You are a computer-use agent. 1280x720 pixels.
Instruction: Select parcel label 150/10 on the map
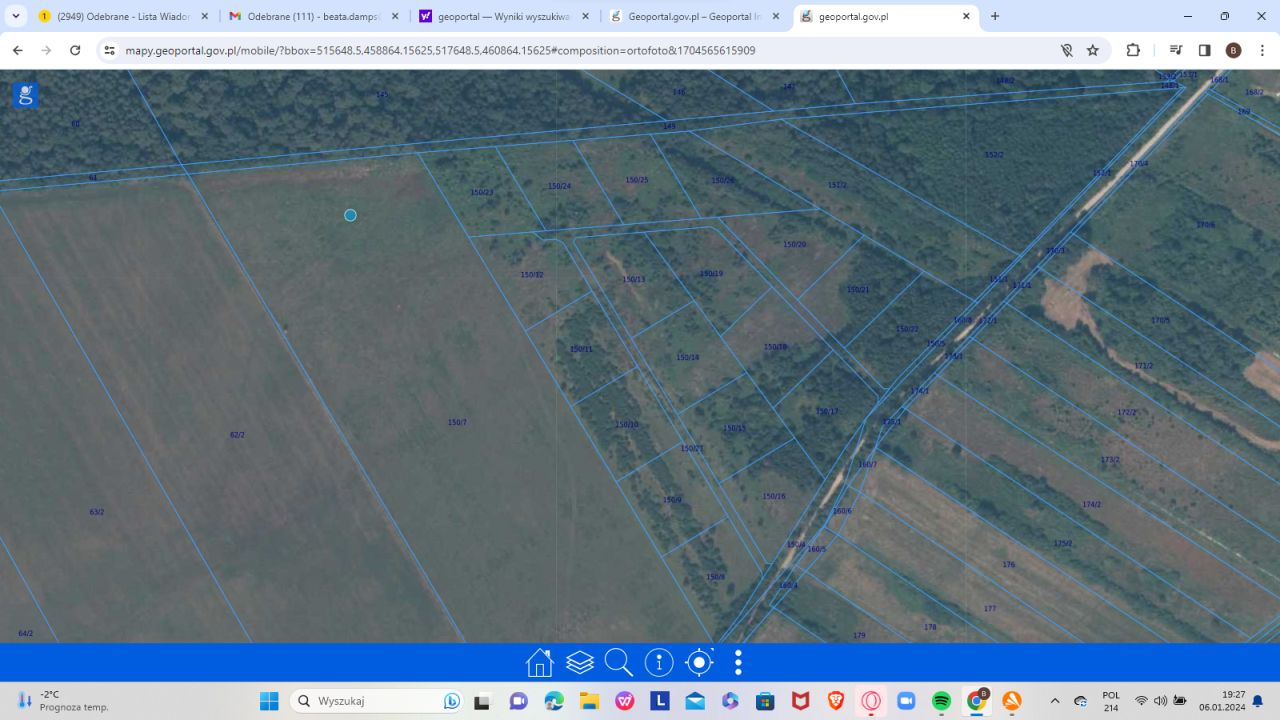[x=627, y=425]
